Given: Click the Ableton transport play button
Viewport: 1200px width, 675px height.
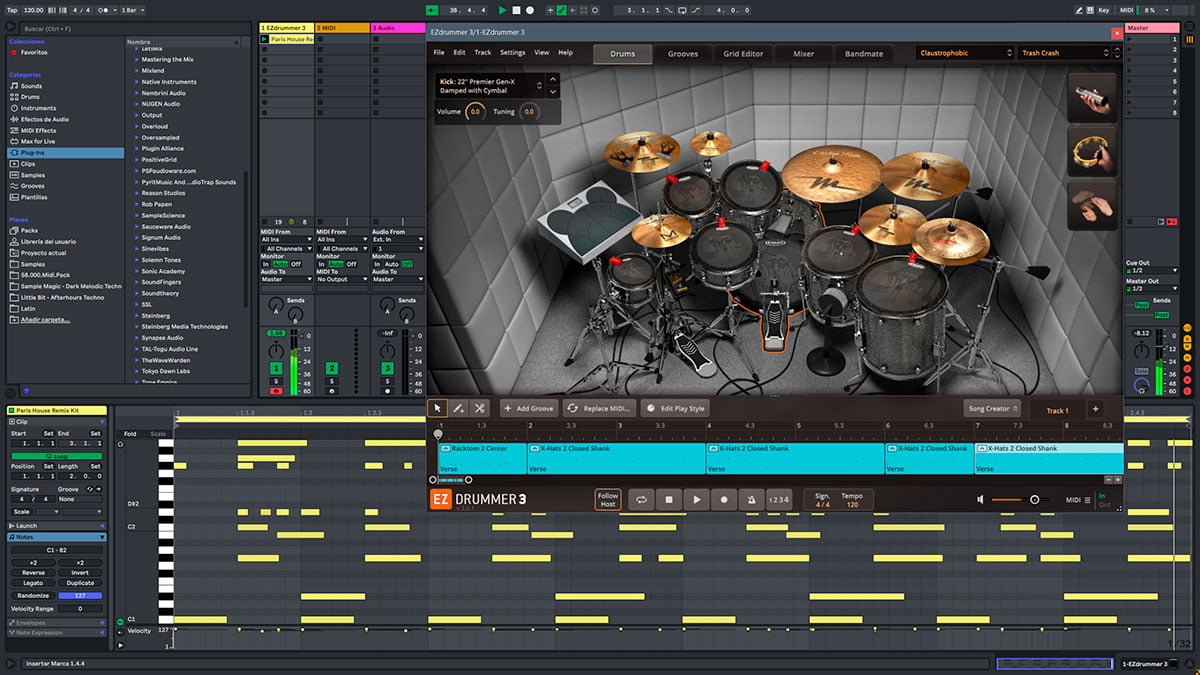Looking at the screenshot, I should [503, 10].
